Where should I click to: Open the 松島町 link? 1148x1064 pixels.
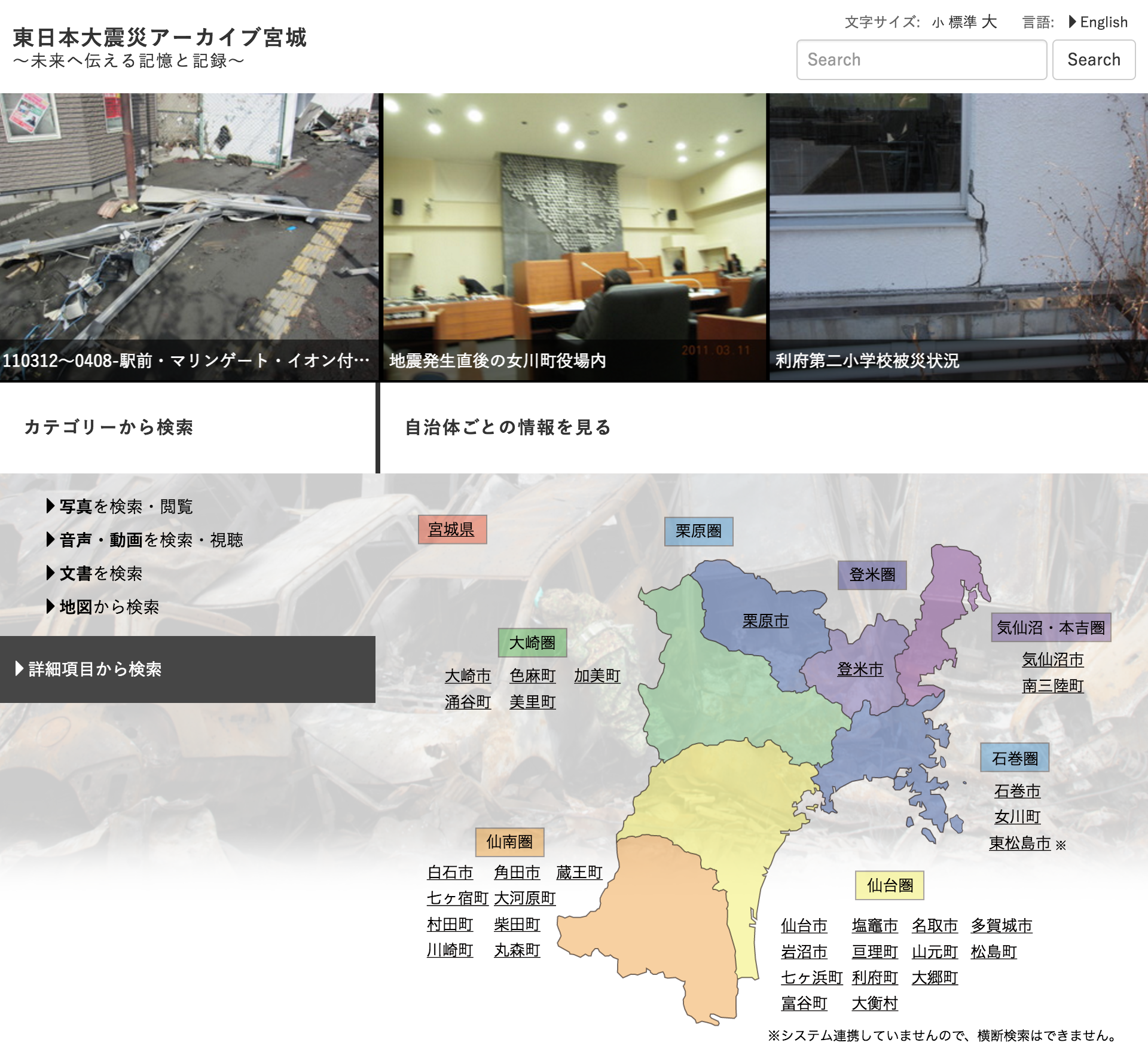(994, 952)
